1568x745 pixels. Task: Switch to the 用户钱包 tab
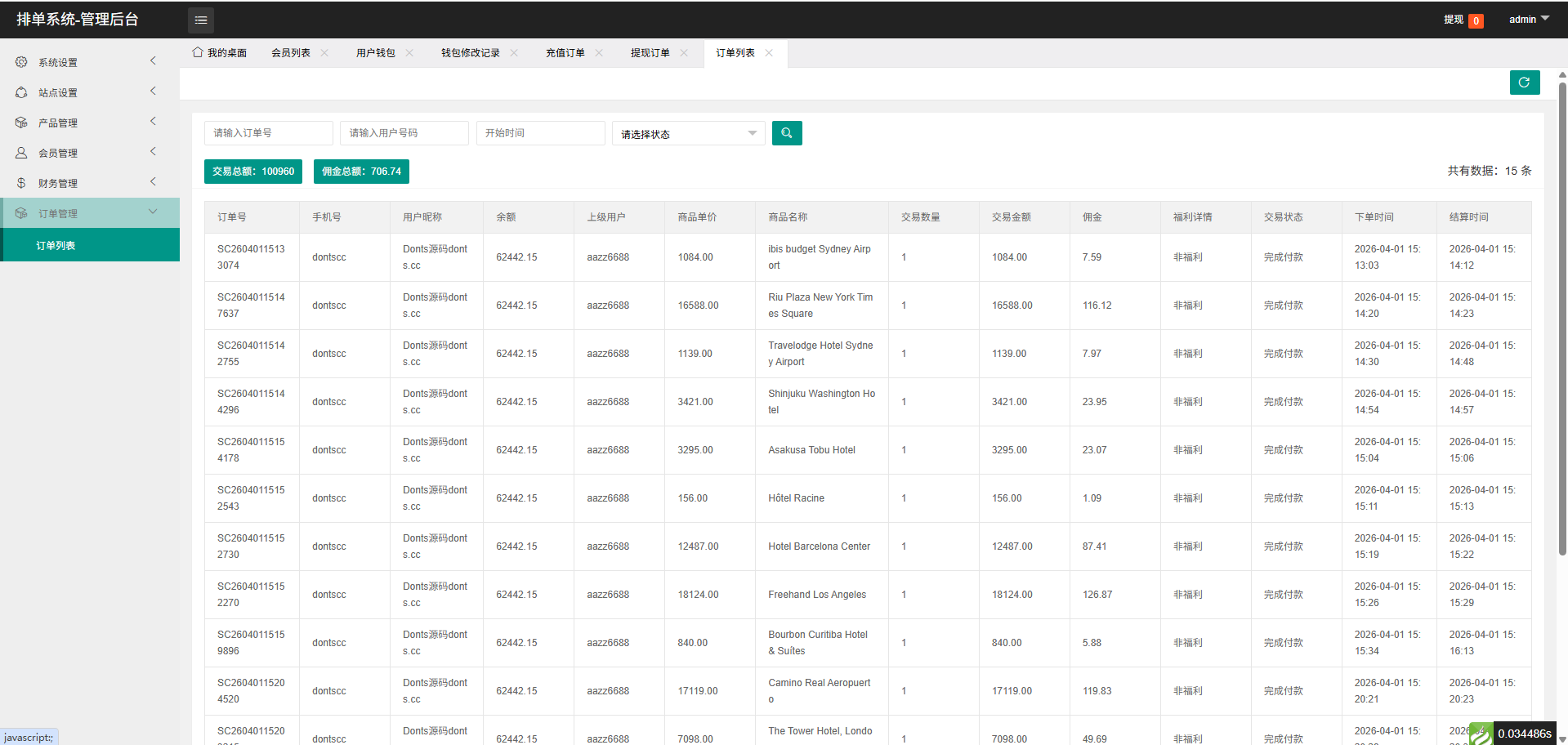tap(375, 53)
